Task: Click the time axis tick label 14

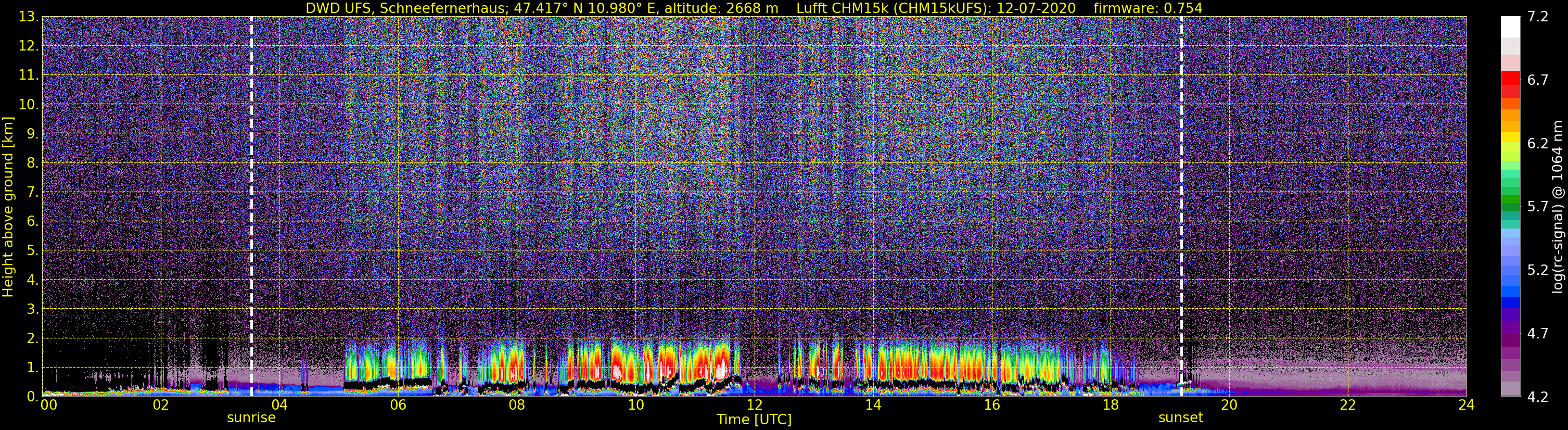Action: click(x=873, y=405)
